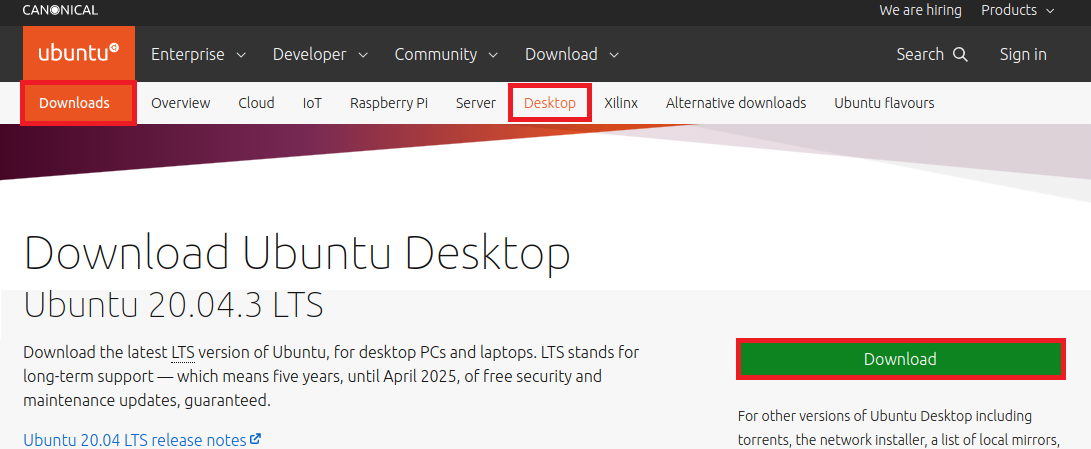Switch to the Cloud tab
The height and width of the screenshot is (449, 1091).
pyautogui.click(x=256, y=103)
